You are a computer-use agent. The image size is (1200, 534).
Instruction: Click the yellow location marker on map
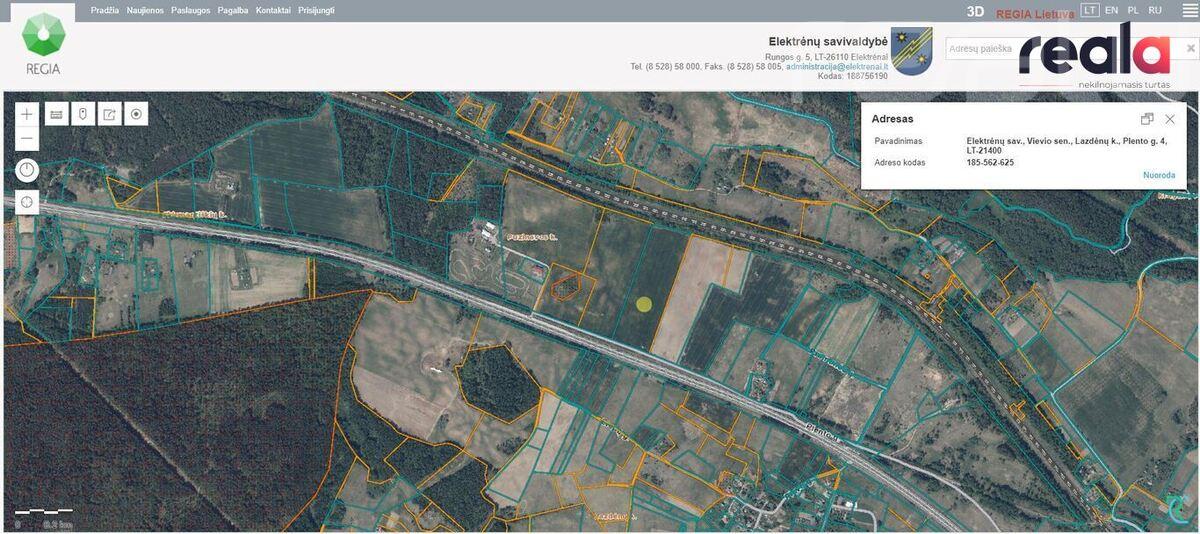tap(644, 304)
